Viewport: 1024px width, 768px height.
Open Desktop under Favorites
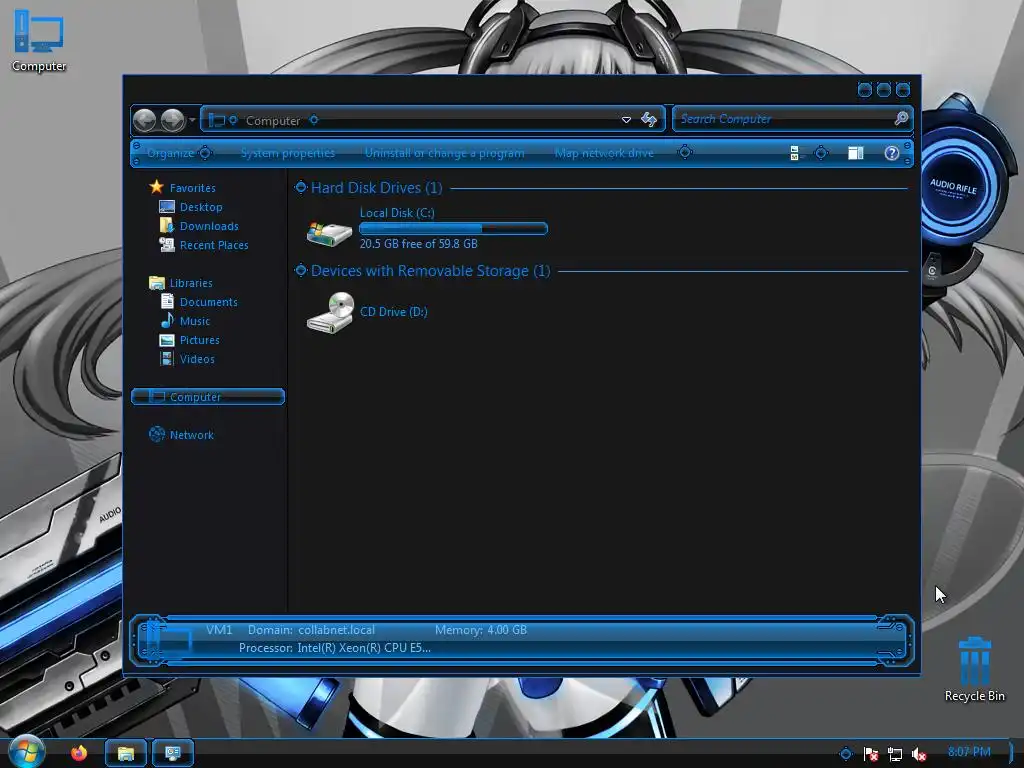tap(201, 207)
